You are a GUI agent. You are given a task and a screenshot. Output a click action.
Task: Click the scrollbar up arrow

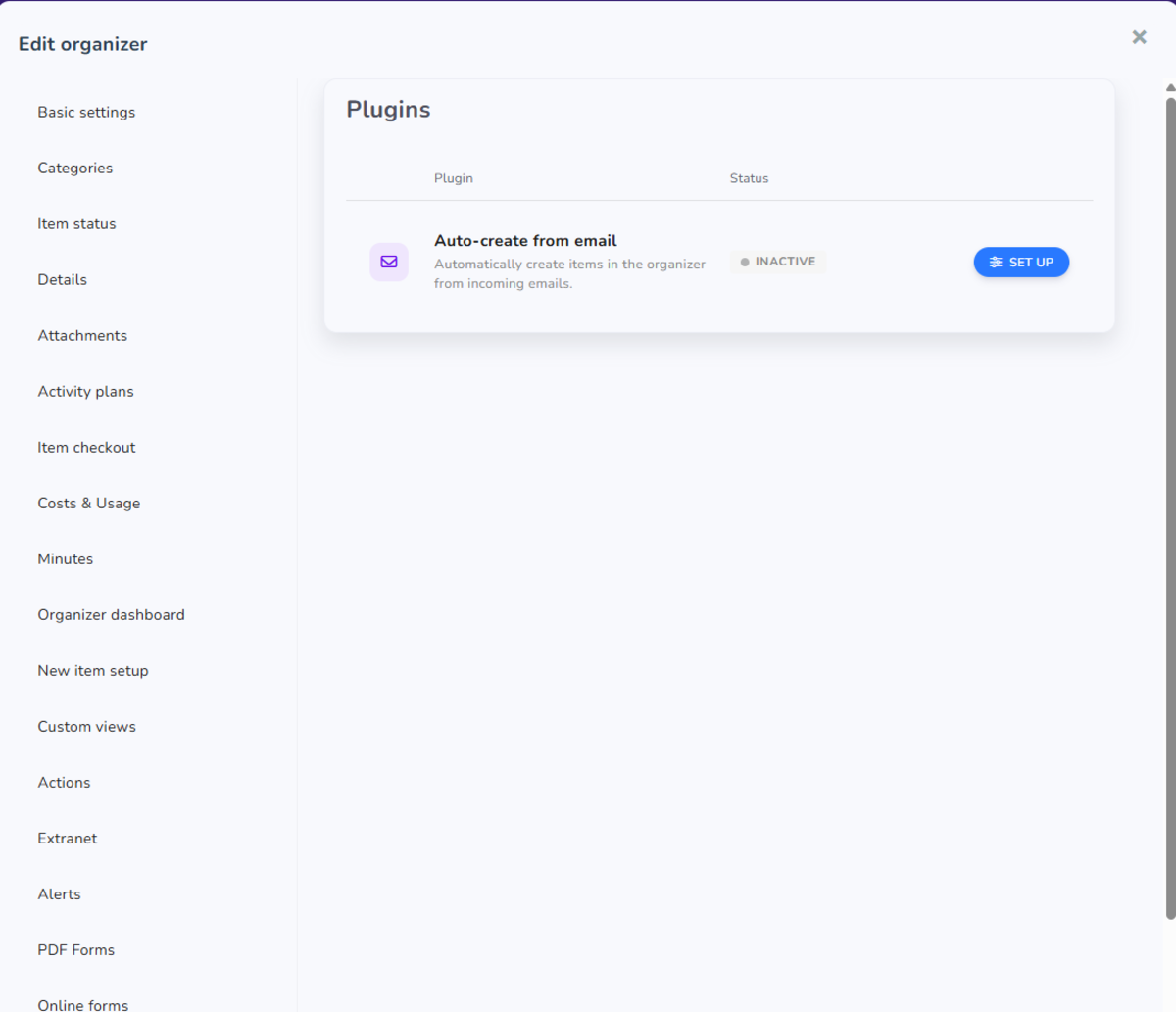[1170, 87]
